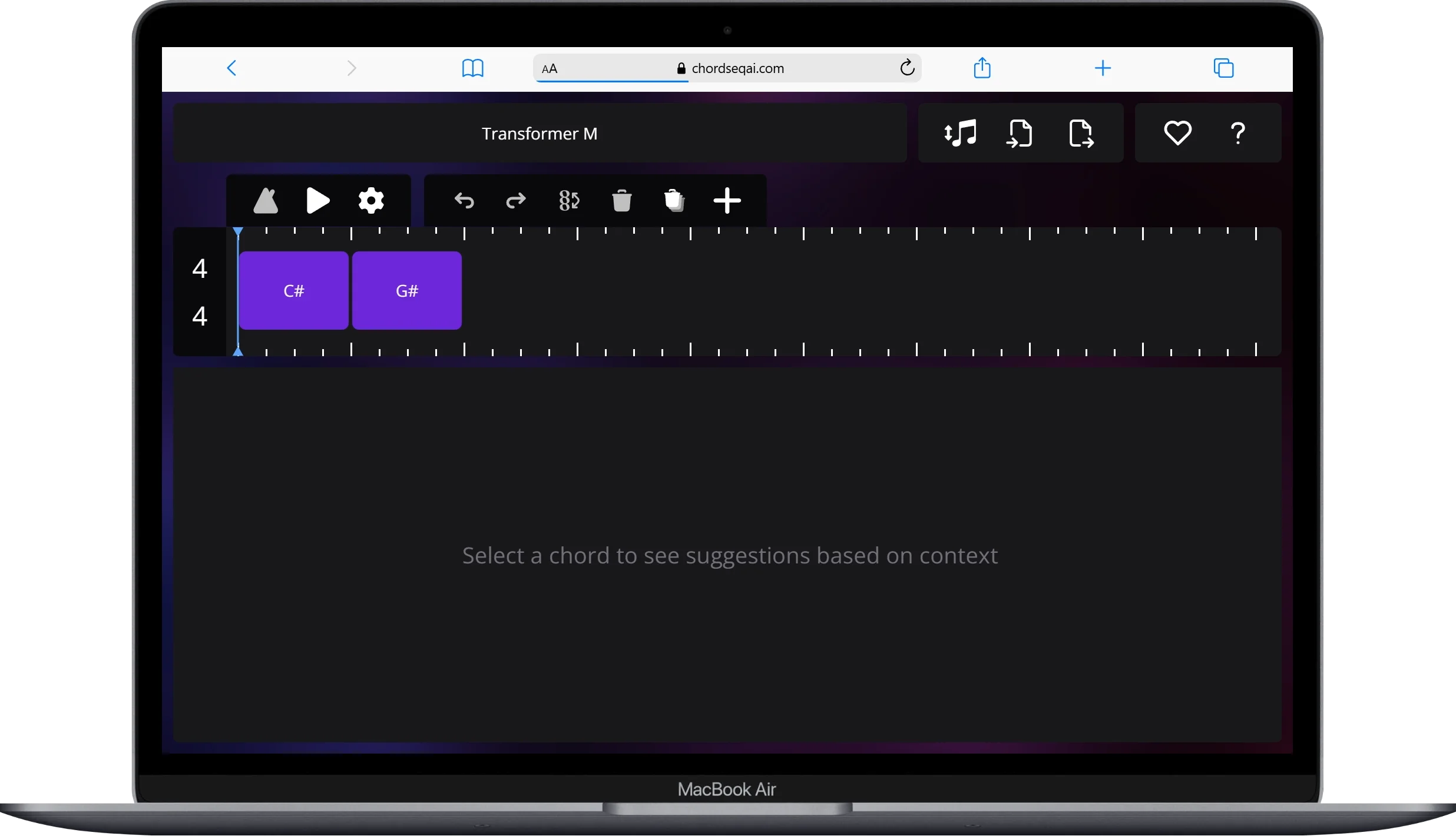Open the Transformer M model selector
This screenshot has height=836, width=1456.
(540, 134)
